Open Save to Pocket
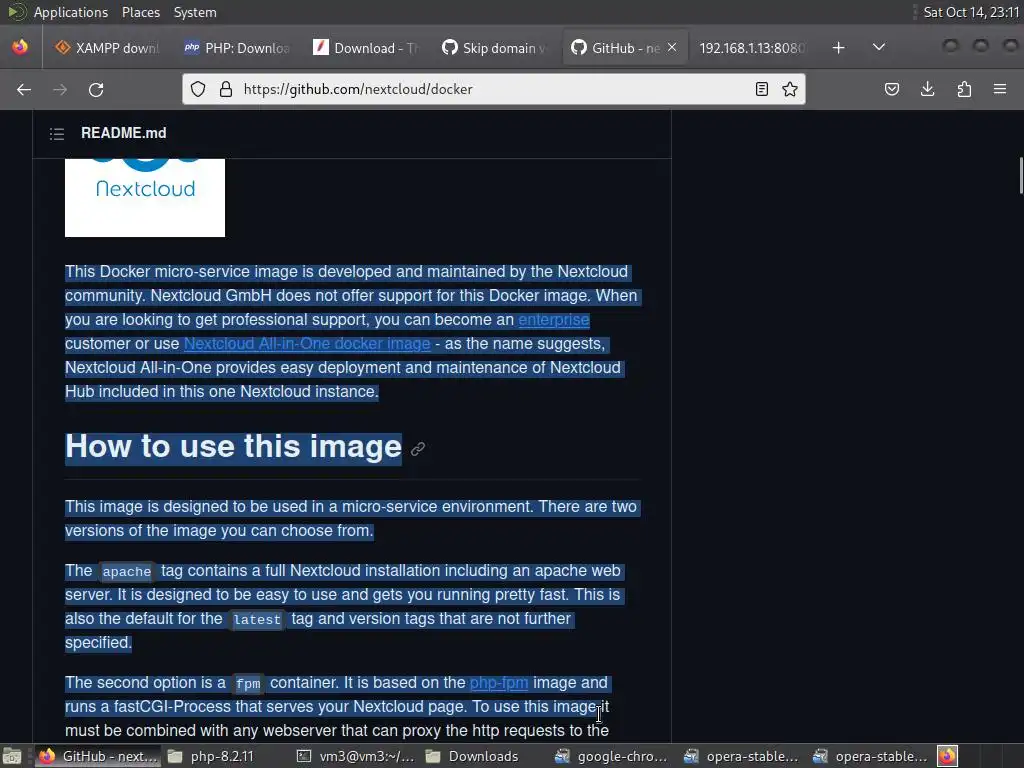 pyautogui.click(x=891, y=89)
